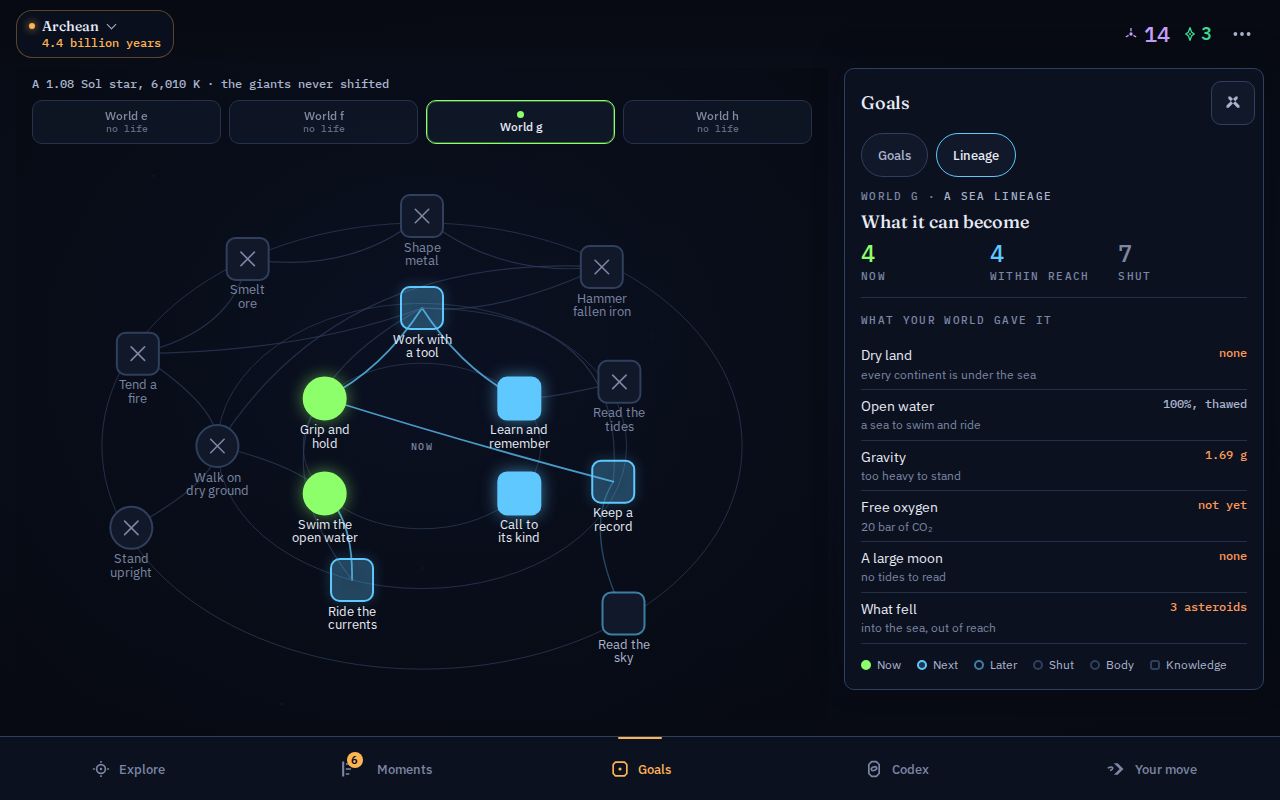The width and height of the screenshot is (1280, 800).
Task: Collapse the Goals panel
Action: click(1233, 102)
